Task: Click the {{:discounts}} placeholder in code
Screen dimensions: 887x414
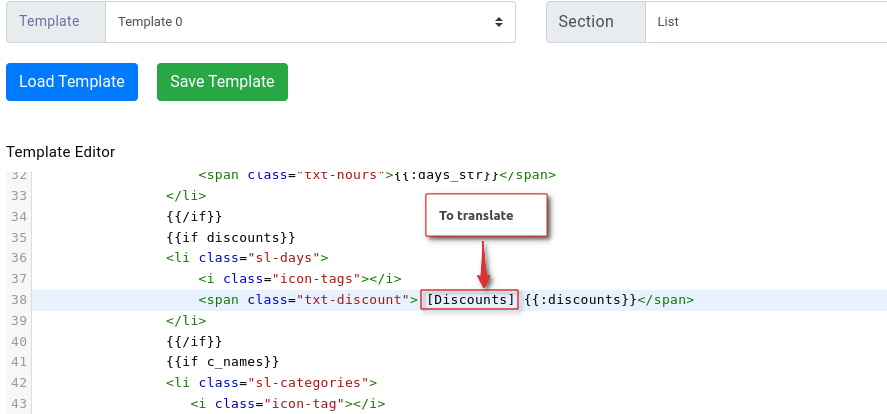Action: tap(580, 300)
